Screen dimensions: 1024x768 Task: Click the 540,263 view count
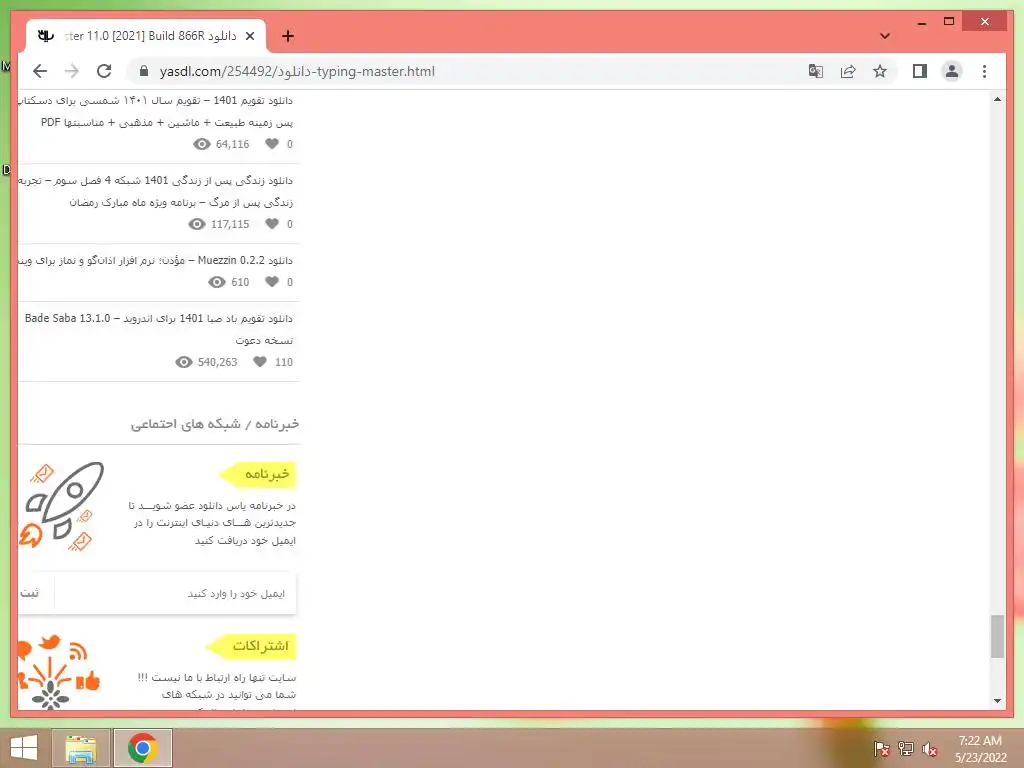click(x=217, y=362)
